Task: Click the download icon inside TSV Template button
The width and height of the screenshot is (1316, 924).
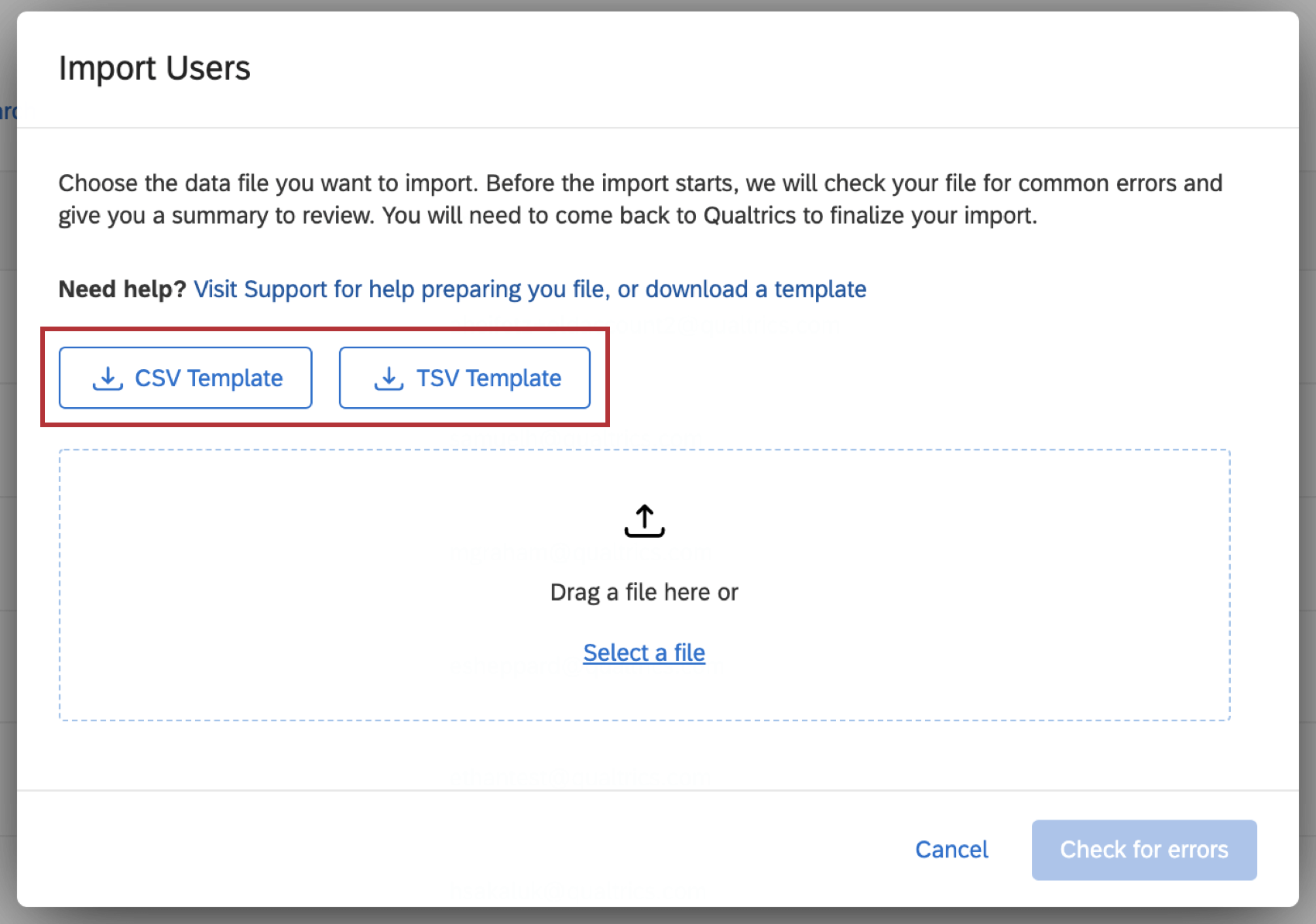Action: click(x=389, y=378)
